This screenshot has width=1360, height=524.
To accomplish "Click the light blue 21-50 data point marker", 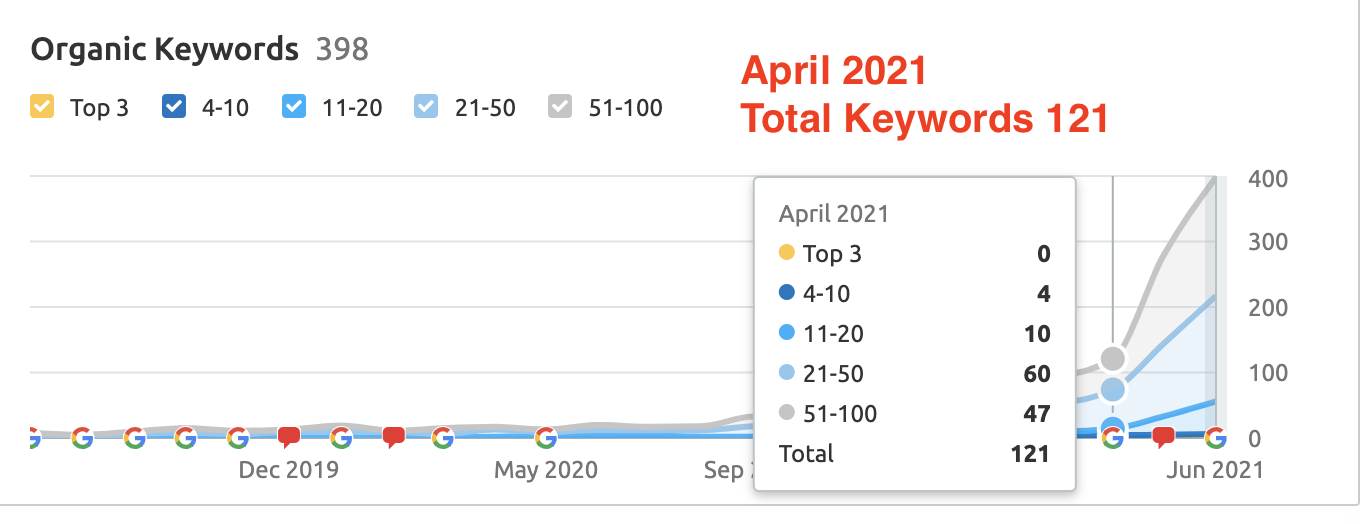I will tap(1113, 389).
